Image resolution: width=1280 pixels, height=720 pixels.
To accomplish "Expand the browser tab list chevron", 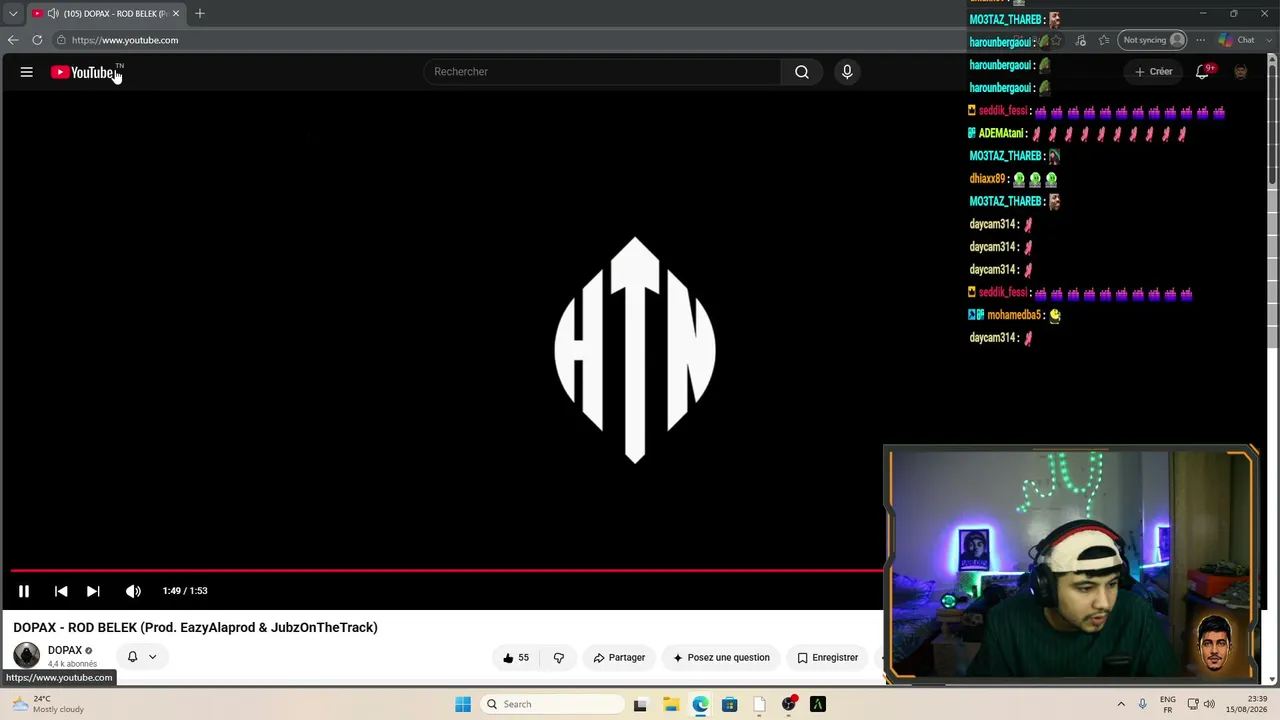I will (13, 13).
